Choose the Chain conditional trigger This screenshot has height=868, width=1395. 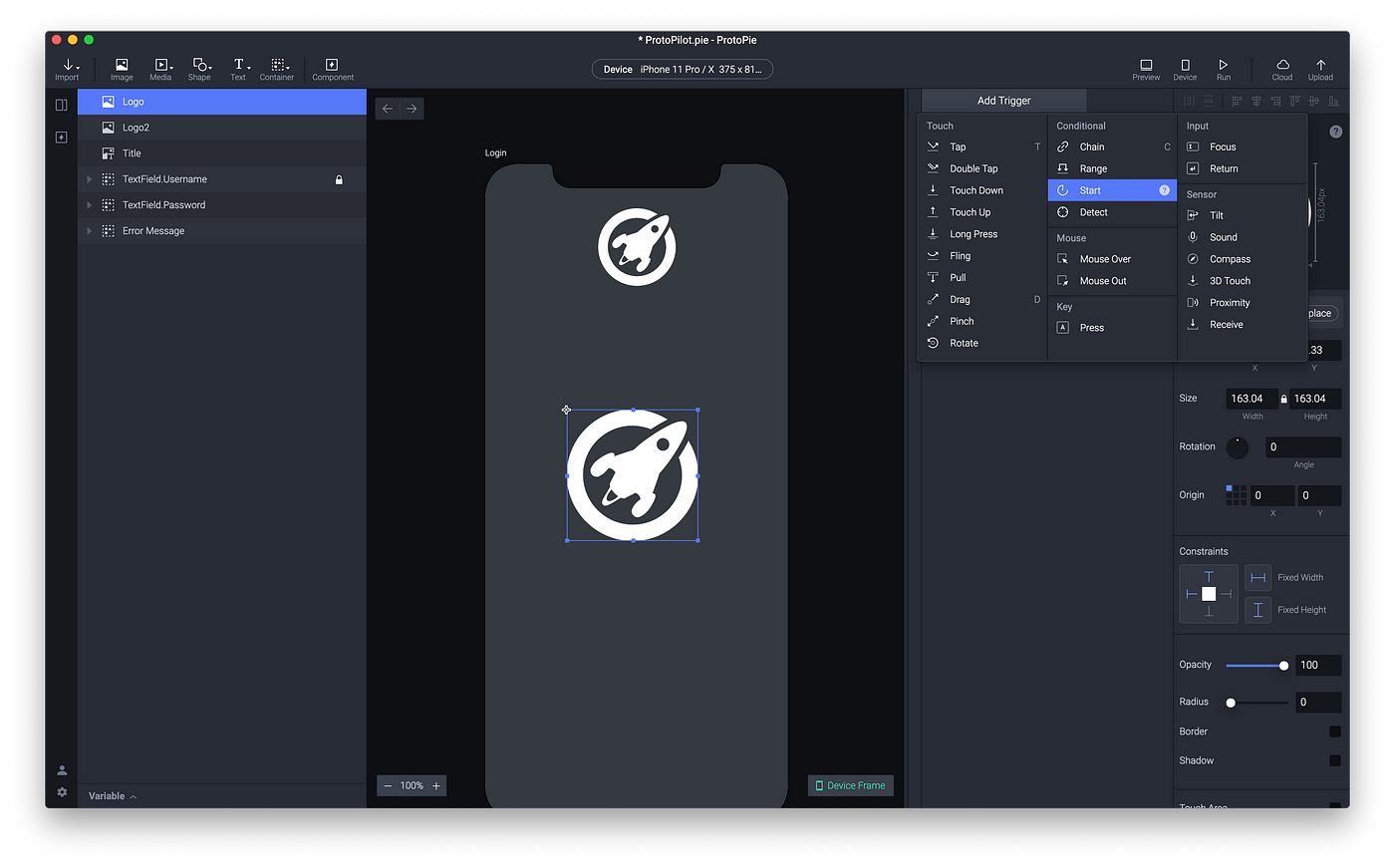tap(1112, 146)
